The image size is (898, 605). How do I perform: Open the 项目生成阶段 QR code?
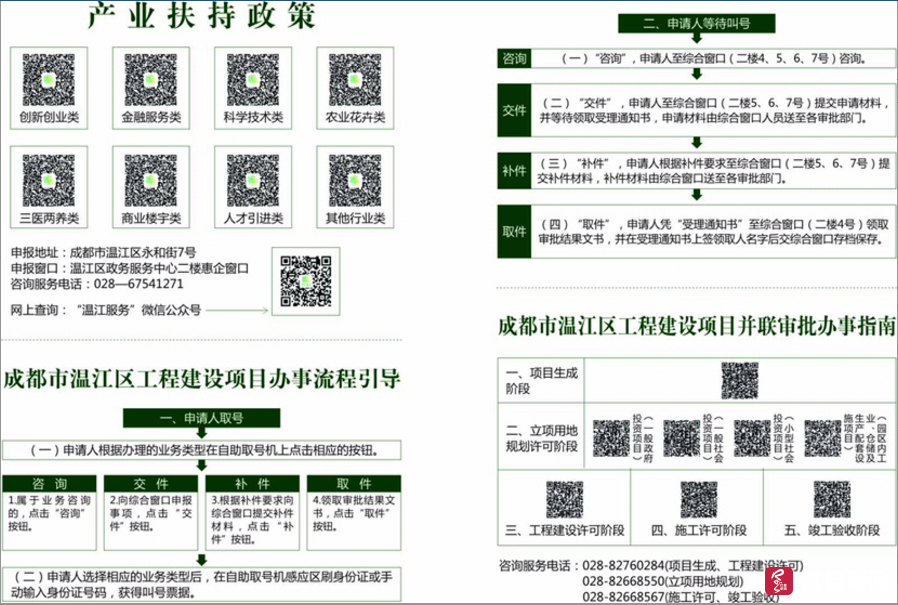(x=741, y=380)
